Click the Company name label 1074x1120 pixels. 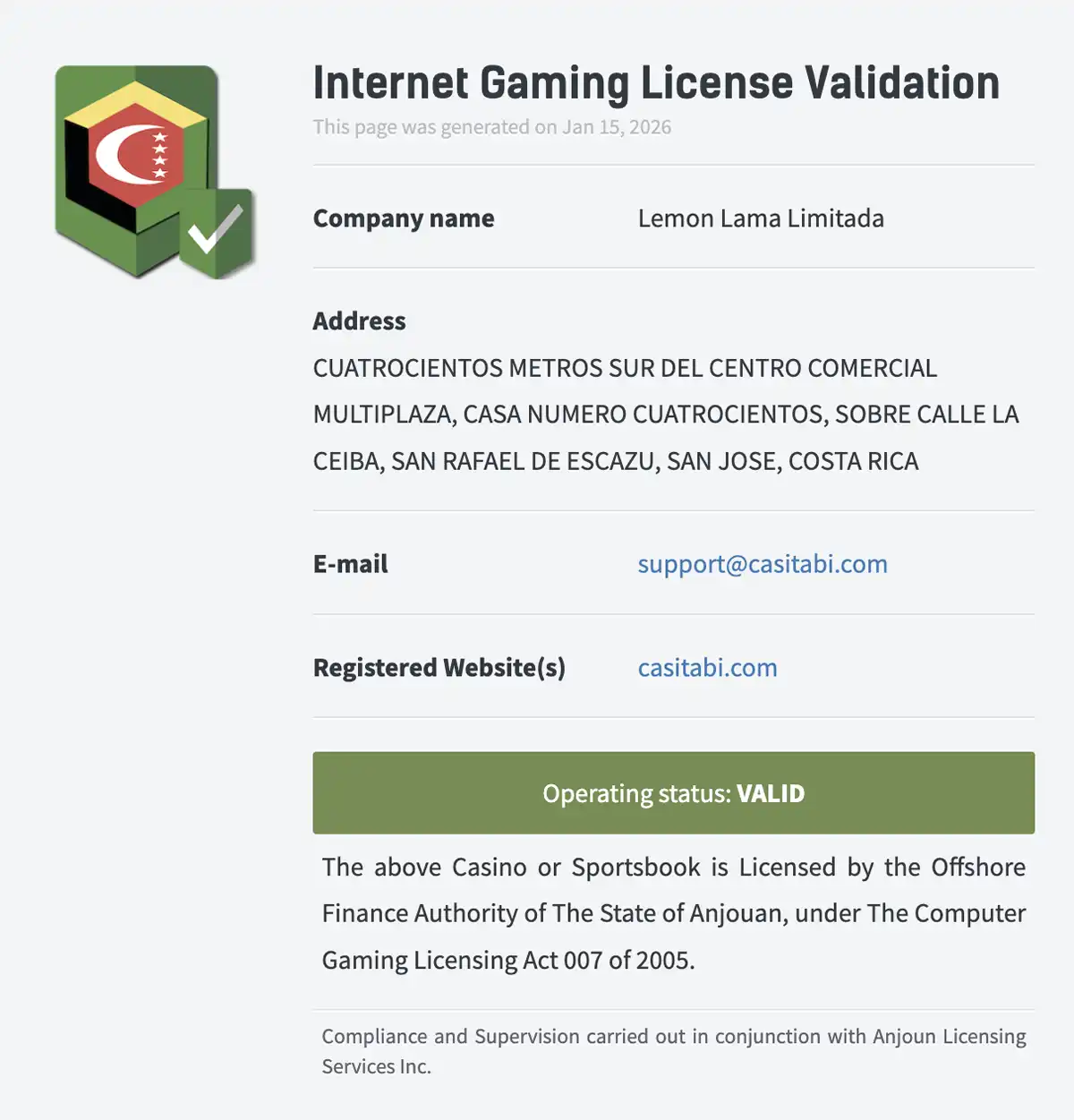[x=404, y=218]
